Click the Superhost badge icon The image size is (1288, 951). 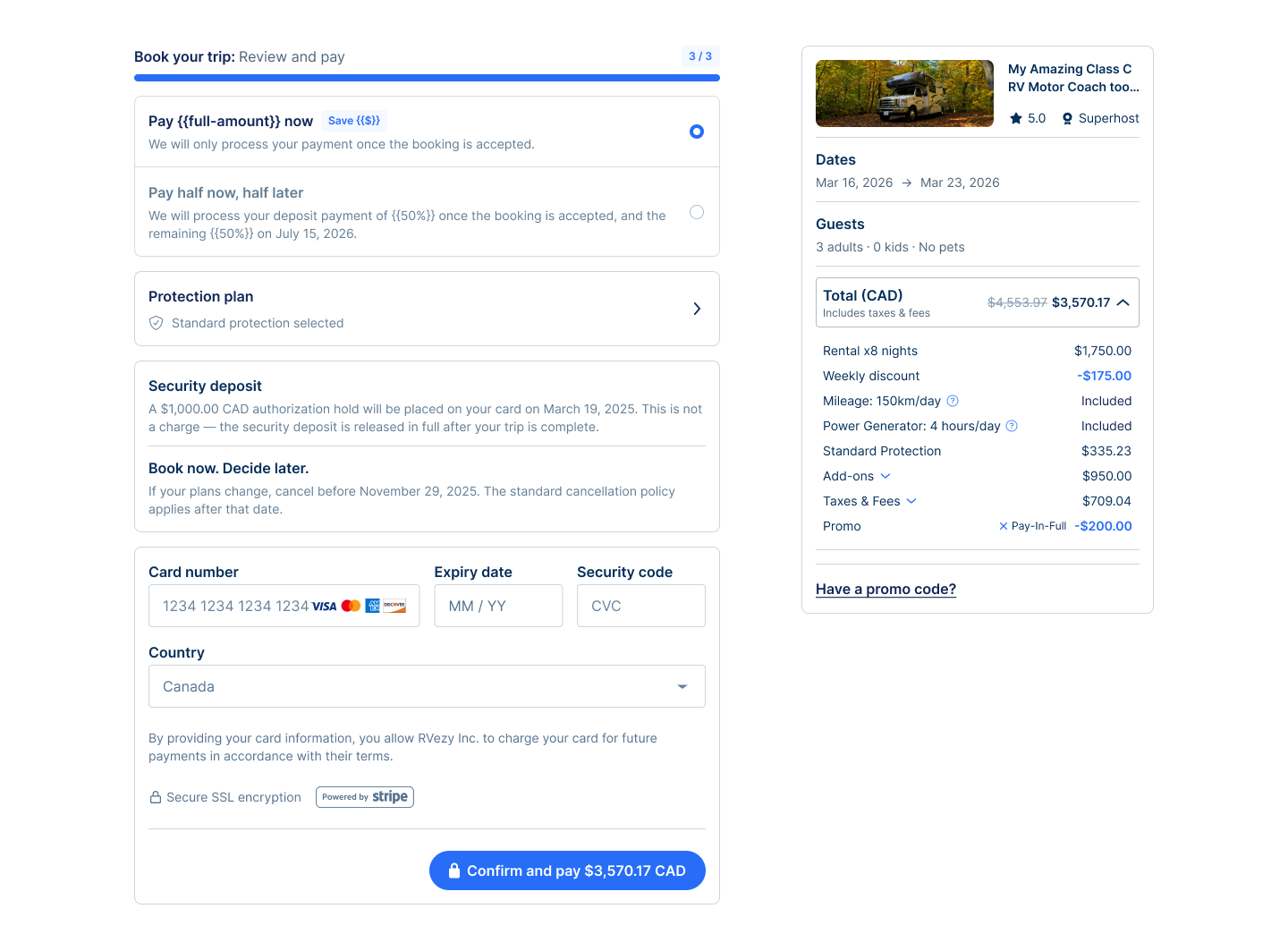pyautogui.click(x=1066, y=118)
